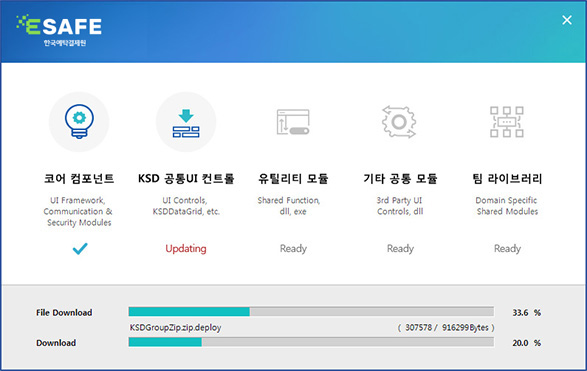Click the 33.6 % value

(x=526, y=313)
